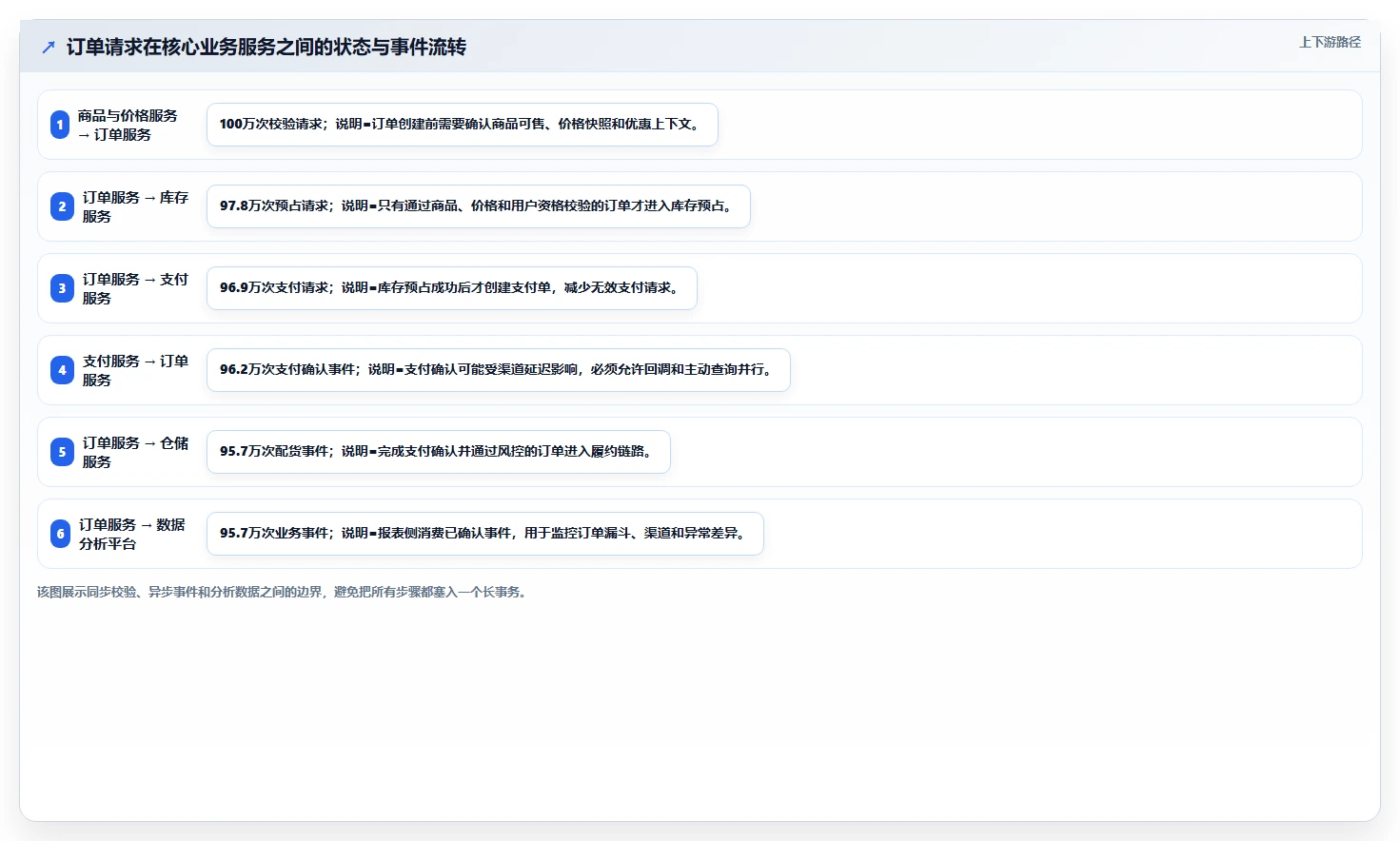Click the 上下游路径 label
Screen dimensions: 1400x841
click(1330, 42)
